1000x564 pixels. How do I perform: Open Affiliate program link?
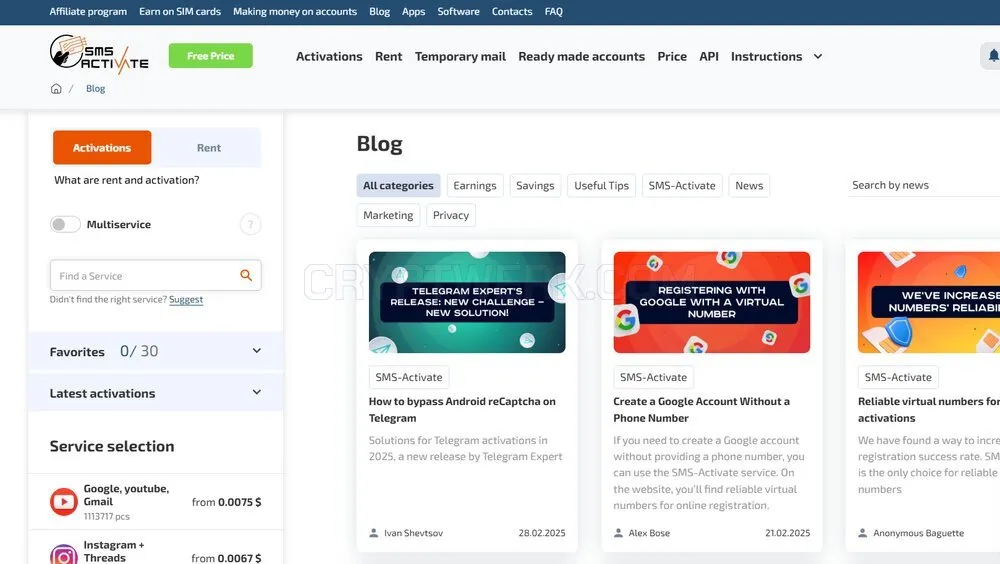tap(88, 11)
